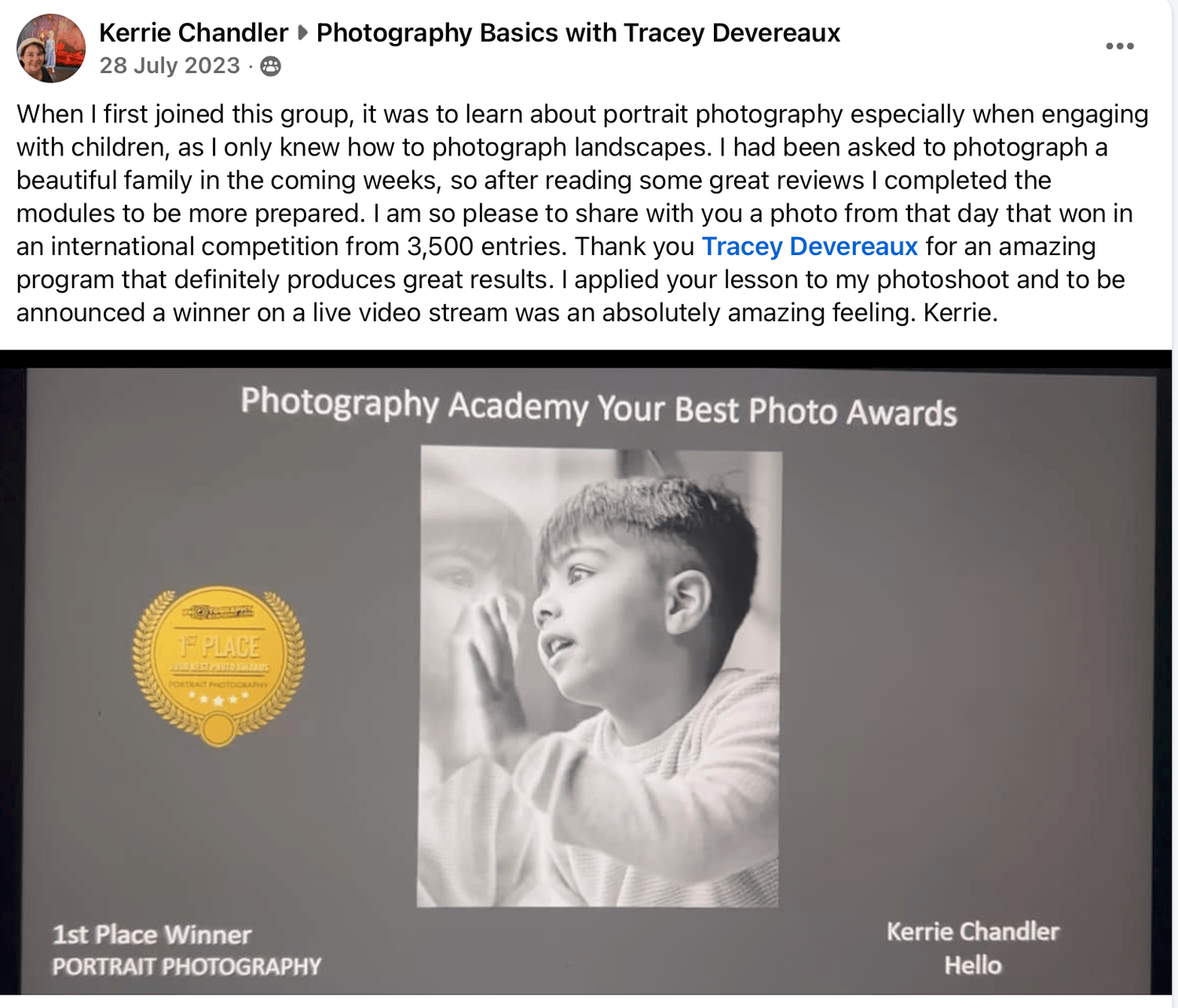Click the 'Kerrie Chandler' name on the award slide
Viewport: 1178px width, 1008px height.
[973, 931]
